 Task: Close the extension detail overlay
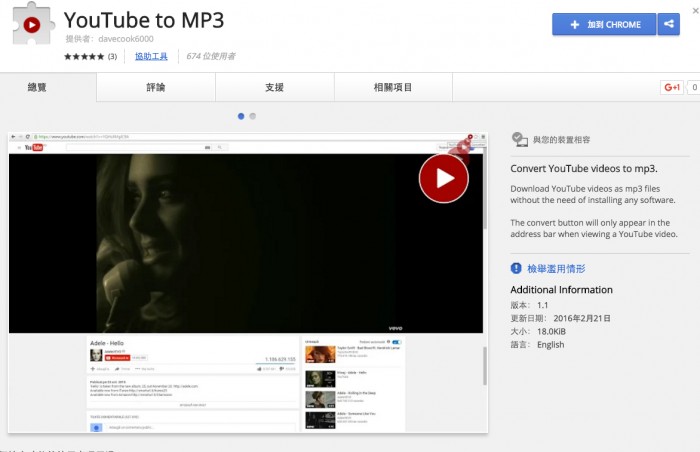[x=695, y=11]
